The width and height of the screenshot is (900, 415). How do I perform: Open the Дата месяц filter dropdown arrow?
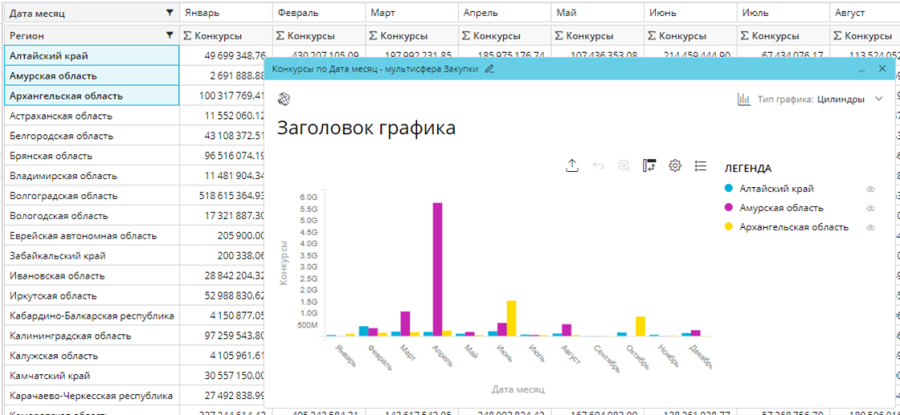[168, 13]
